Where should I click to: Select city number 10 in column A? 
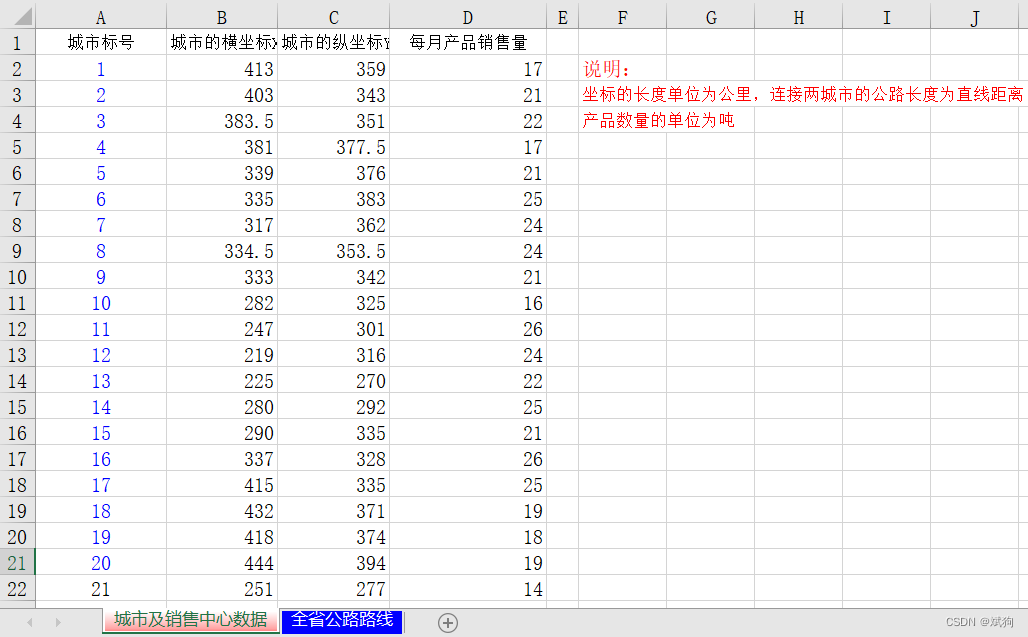point(101,303)
